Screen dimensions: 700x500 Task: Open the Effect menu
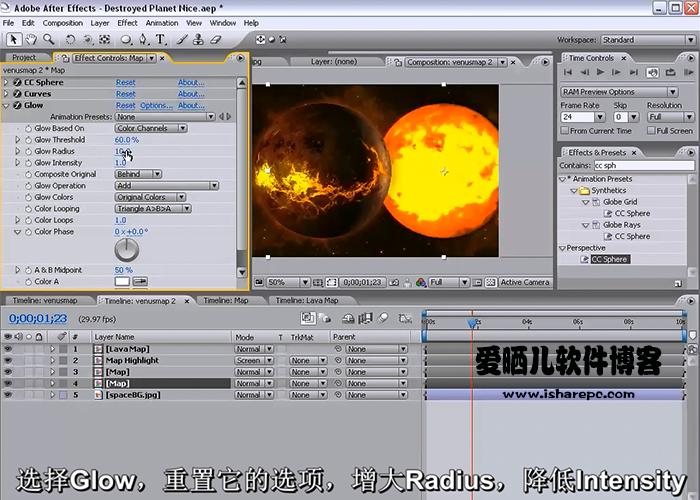[127, 23]
